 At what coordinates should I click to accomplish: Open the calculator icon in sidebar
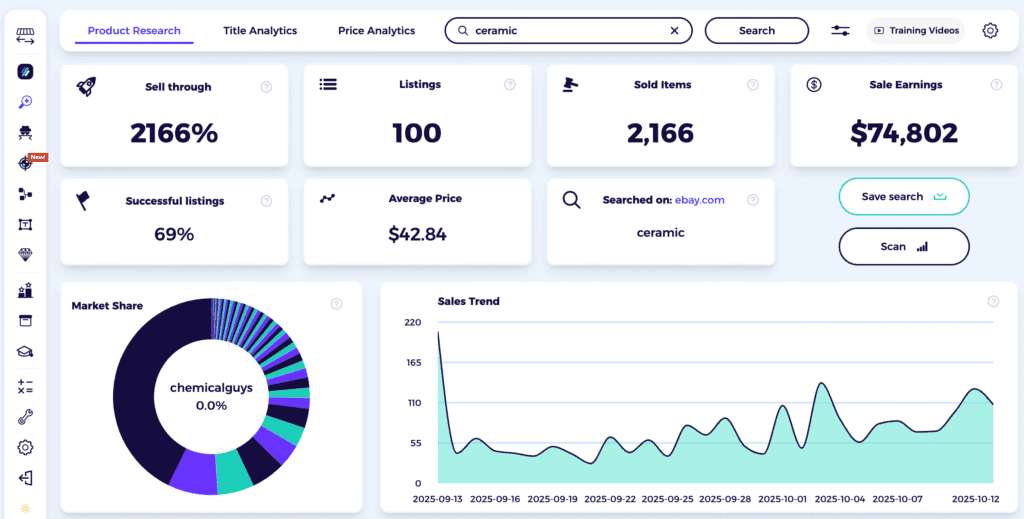coord(25,386)
